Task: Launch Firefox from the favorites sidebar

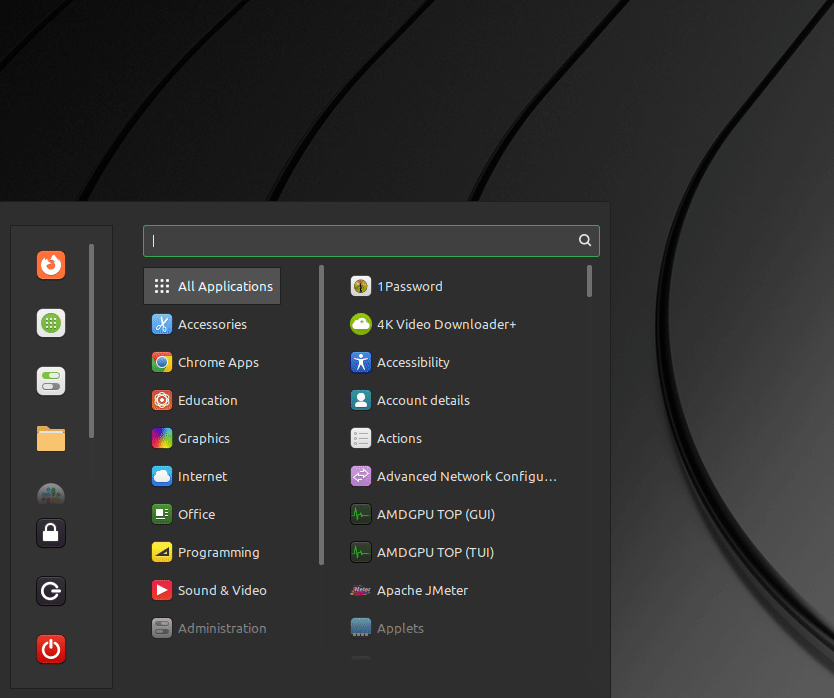Action: point(51,265)
